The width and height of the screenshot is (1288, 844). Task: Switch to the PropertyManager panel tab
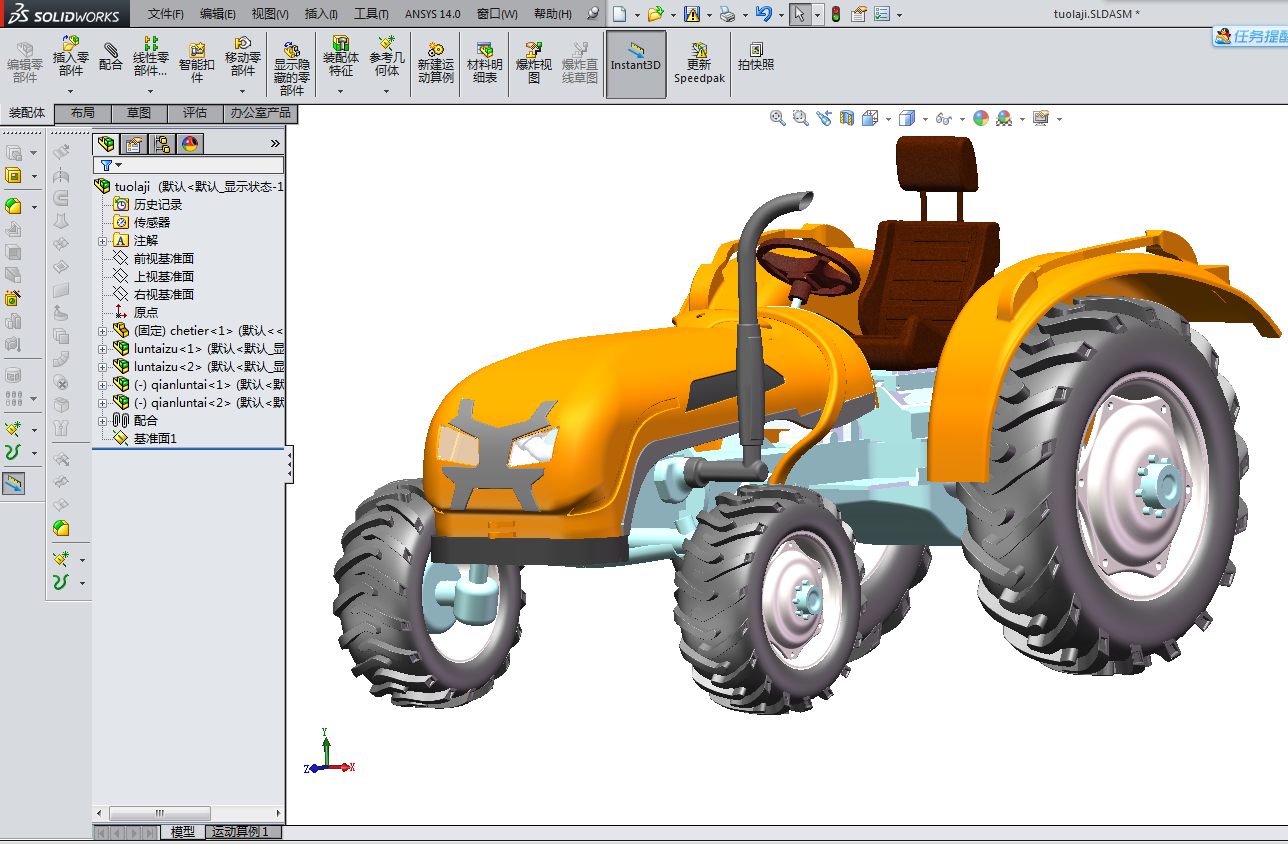coord(134,144)
